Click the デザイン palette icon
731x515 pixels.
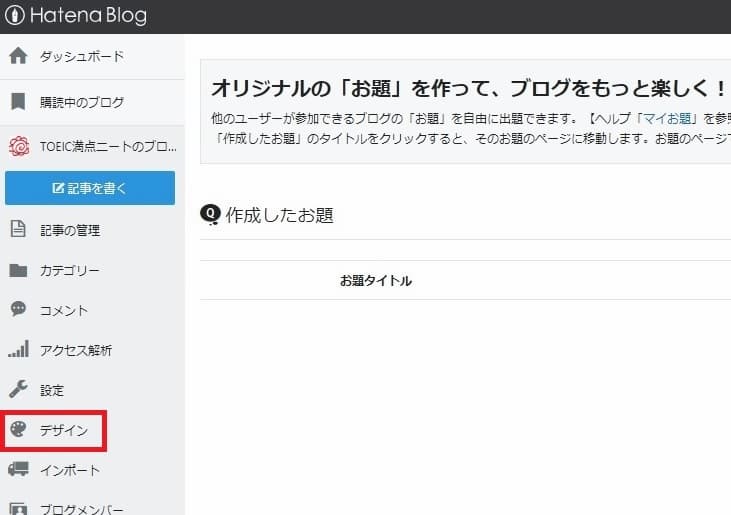(19, 429)
